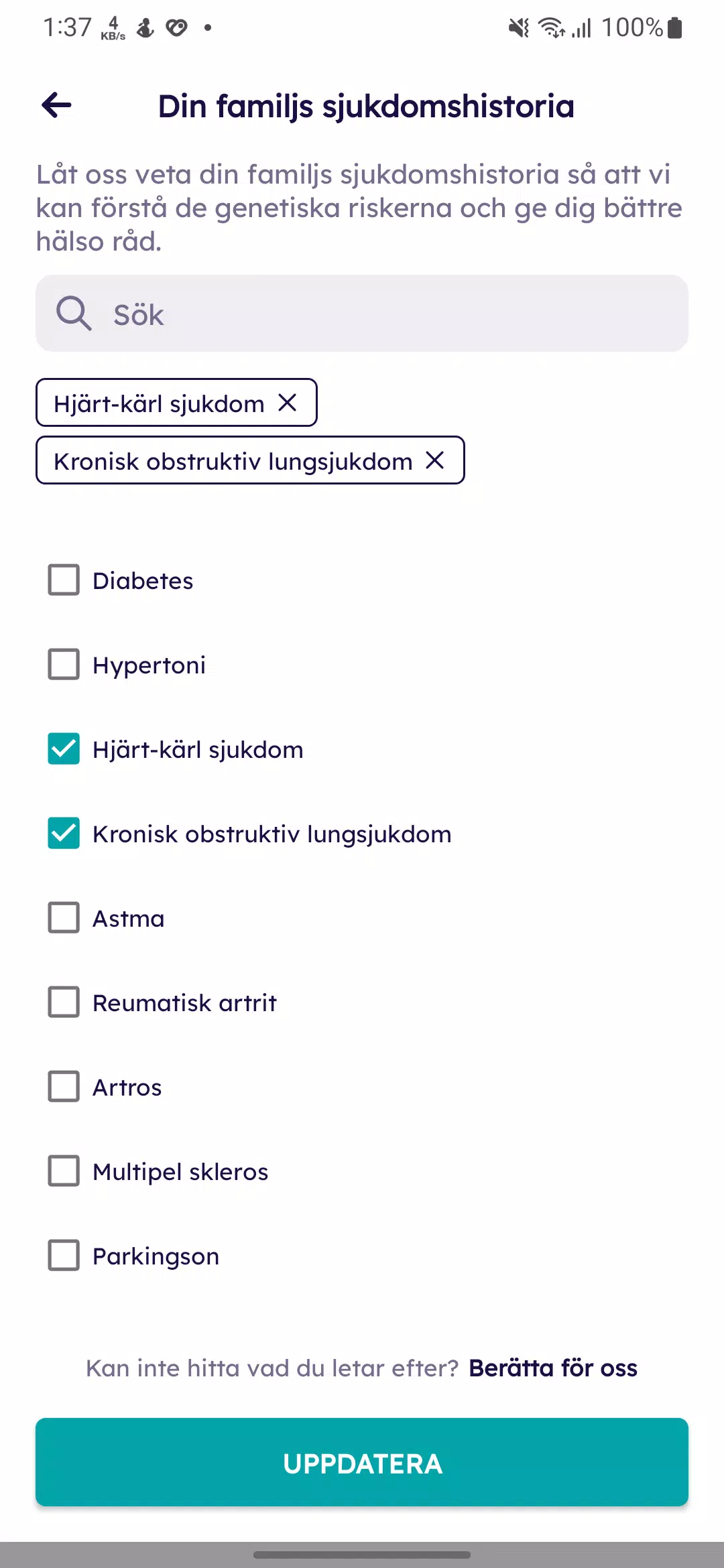The image size is (724, 1568).
Task: Uncheck Kronisk obstruktiv lungsjukdom checkbox
Action: click(64, 833)
